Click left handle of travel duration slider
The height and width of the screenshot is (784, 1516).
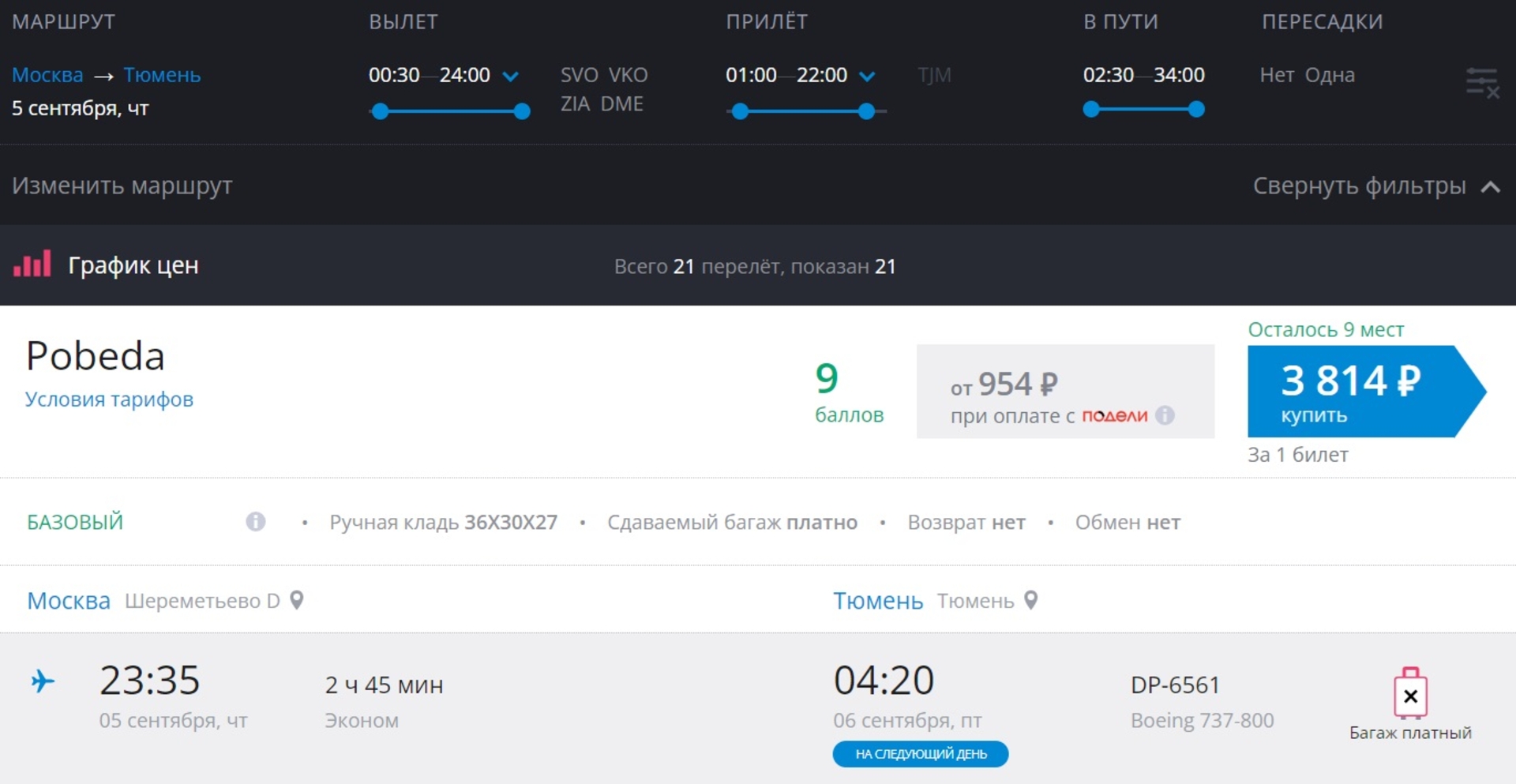coord(1091,110)
